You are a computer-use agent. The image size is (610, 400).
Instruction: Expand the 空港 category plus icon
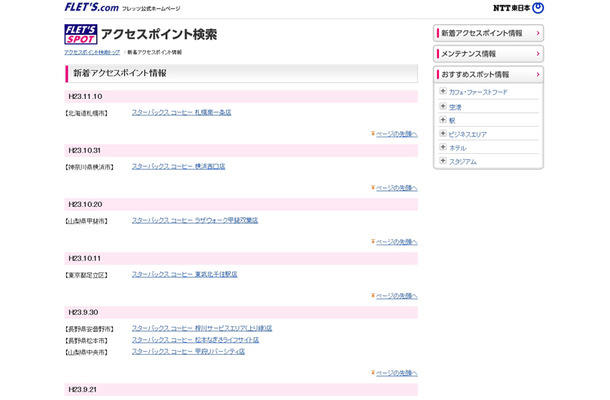tap(443, 106)
